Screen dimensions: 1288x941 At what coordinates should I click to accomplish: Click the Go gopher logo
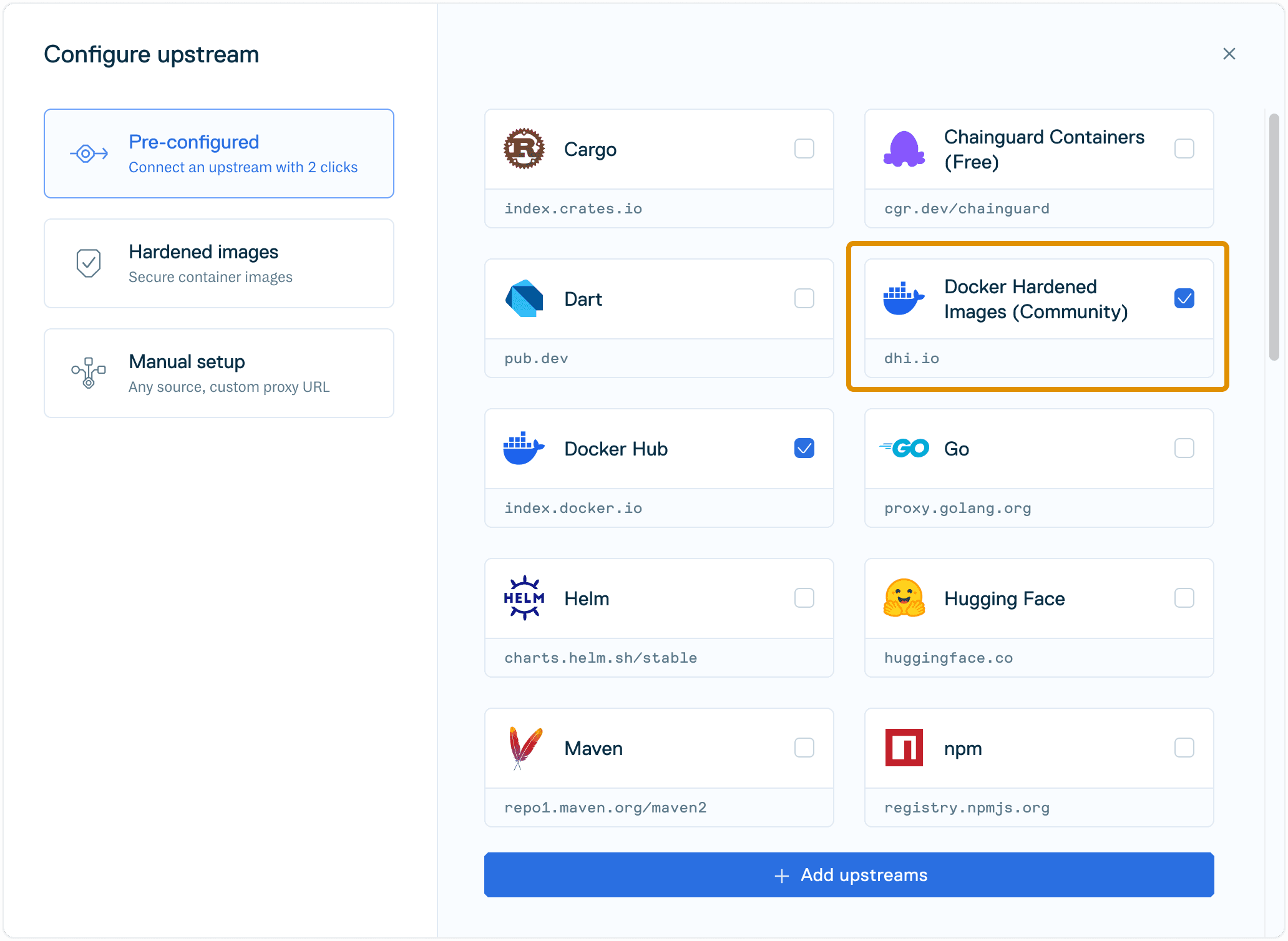pos(904,448)
